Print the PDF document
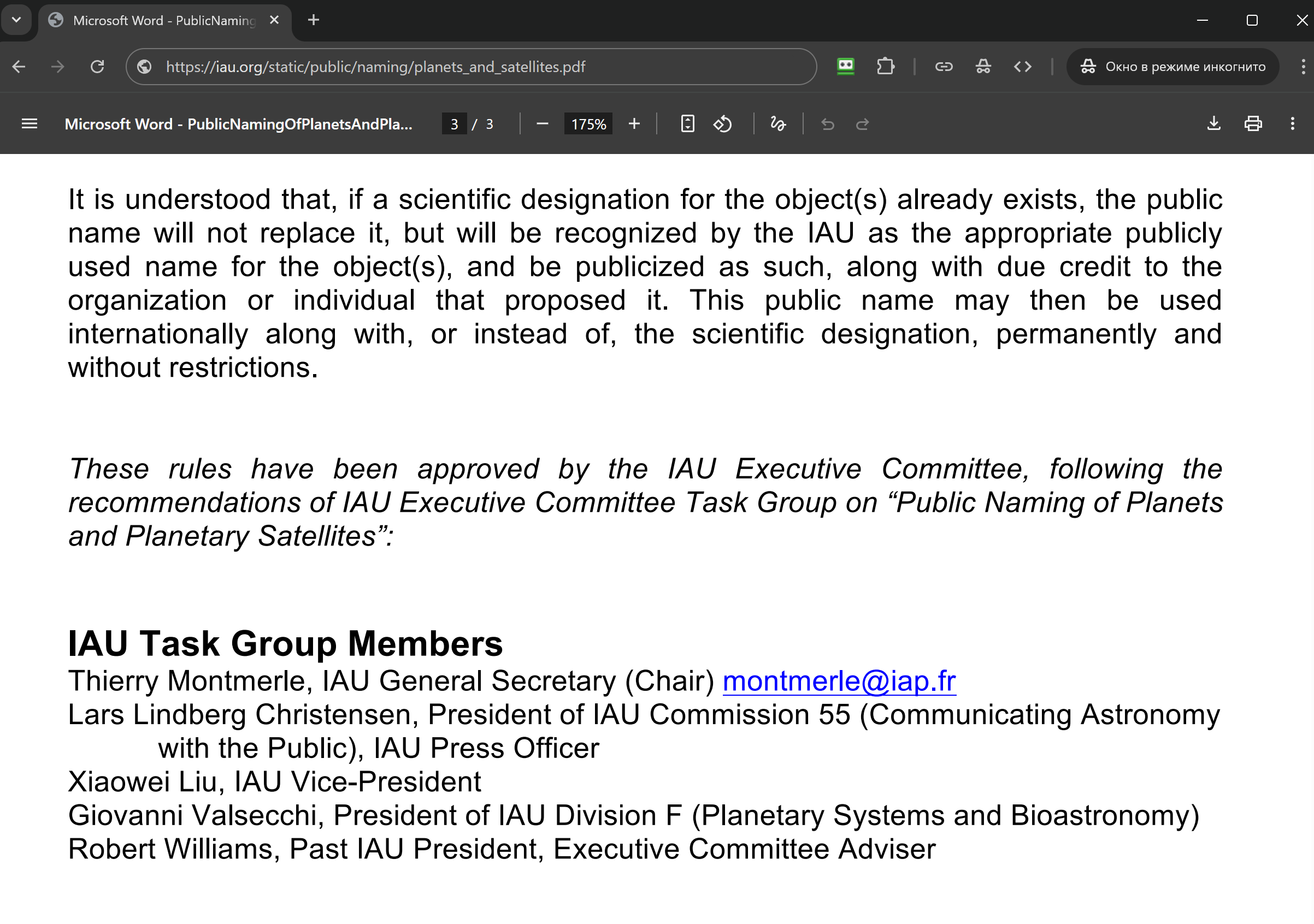 click(x=1253, y=123)
